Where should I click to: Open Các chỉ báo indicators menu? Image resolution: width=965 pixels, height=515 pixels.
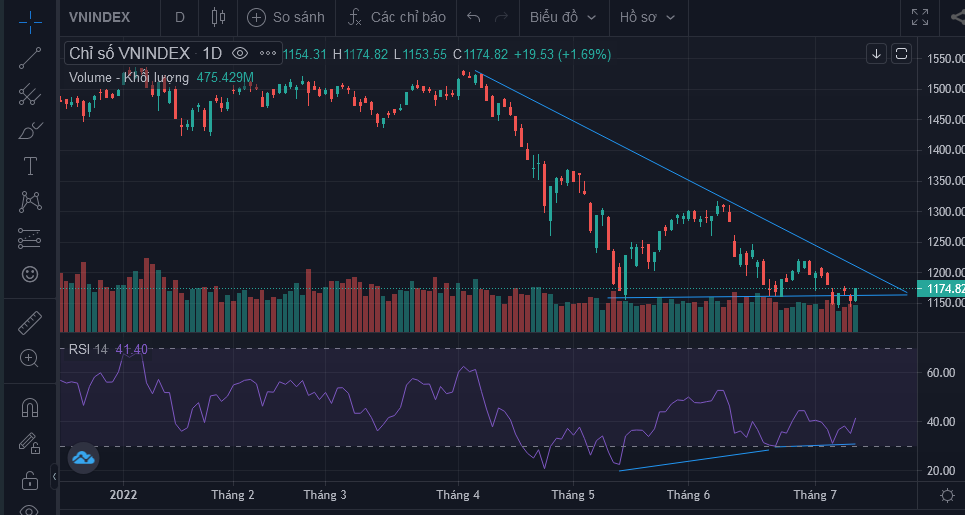[397, 17]
